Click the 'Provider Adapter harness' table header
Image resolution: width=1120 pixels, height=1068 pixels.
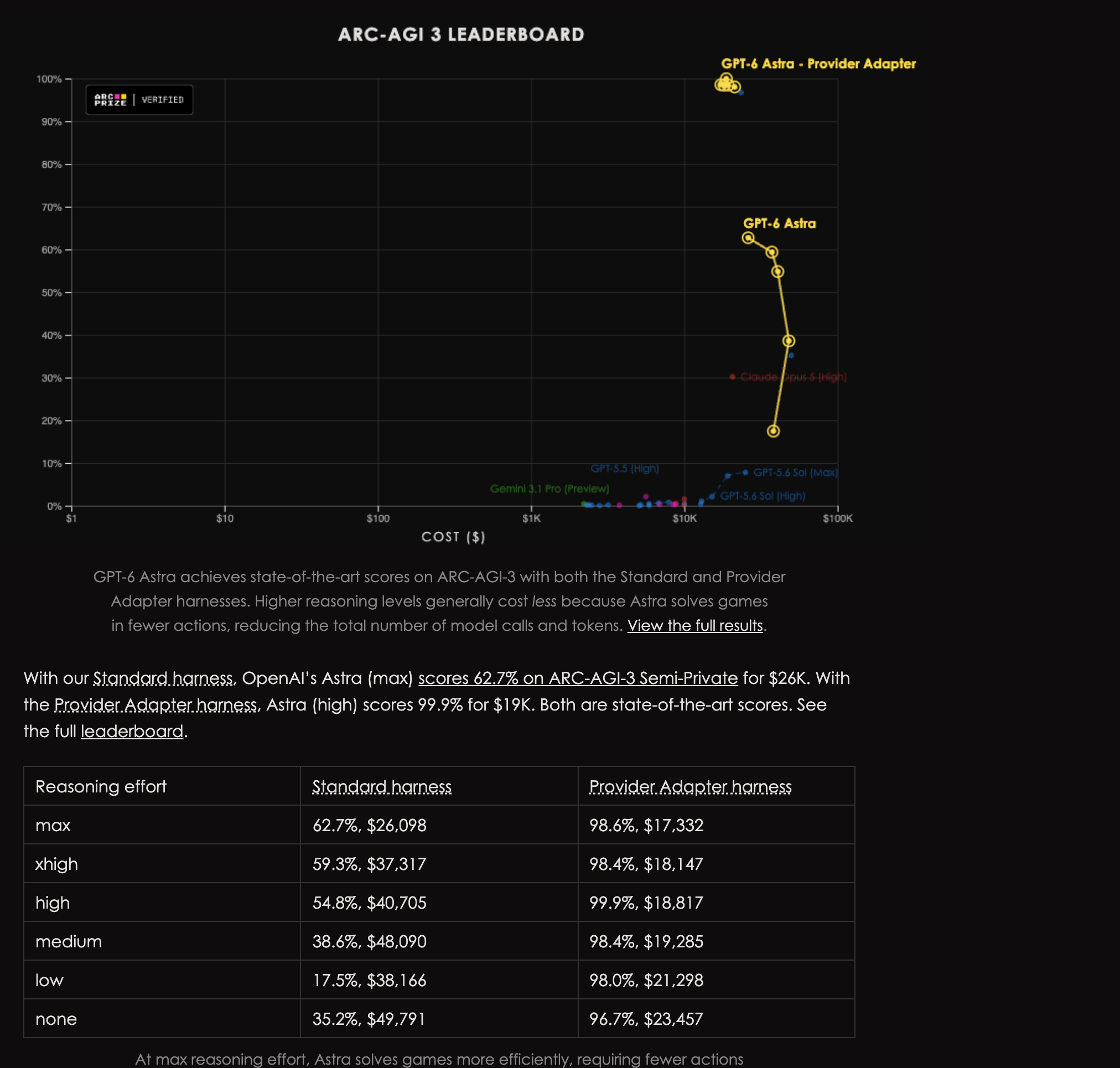690,786
